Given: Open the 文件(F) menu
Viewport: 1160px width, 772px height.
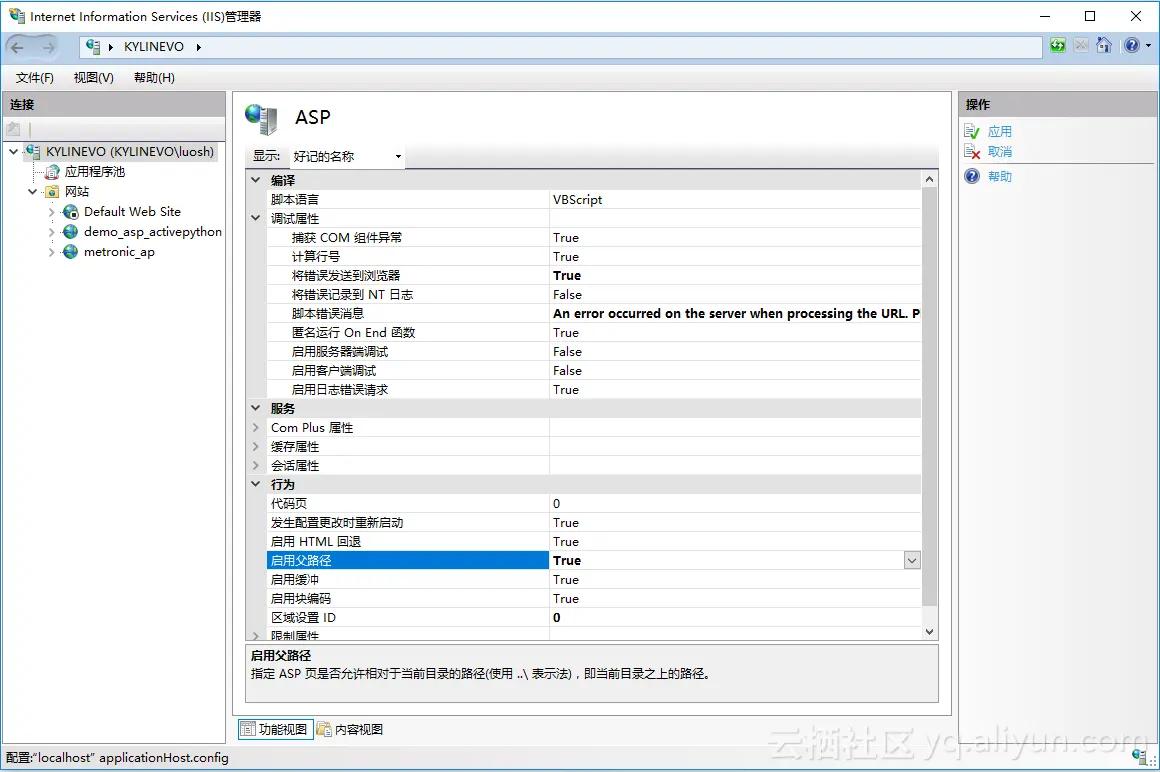Looking at the screenshot, I should (x=35, y=78).
